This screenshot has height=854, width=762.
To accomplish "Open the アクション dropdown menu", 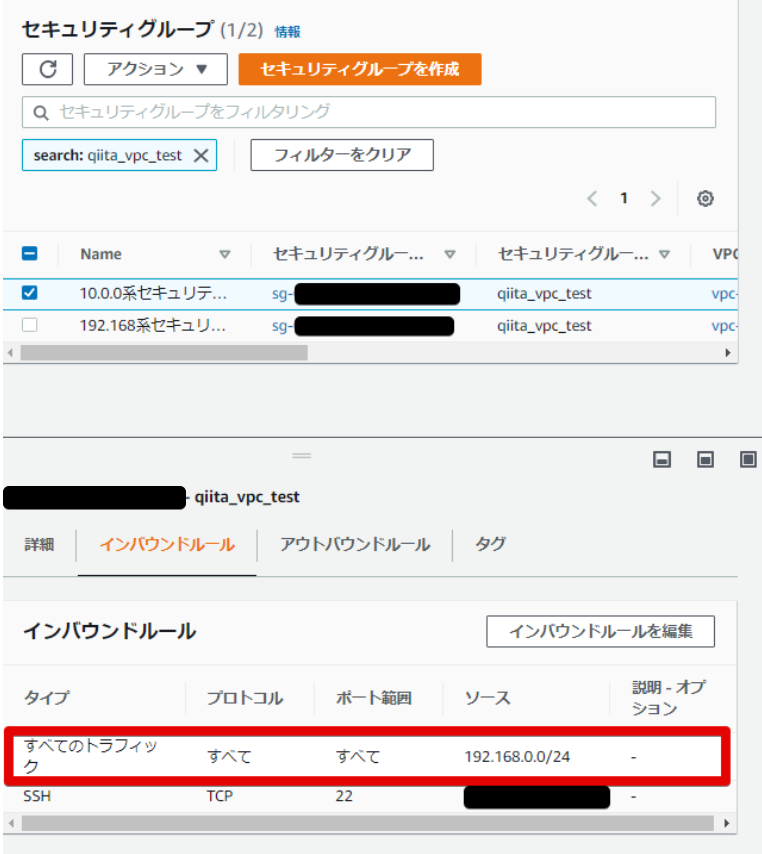I will pyautogui.click(x=156, y=69).
